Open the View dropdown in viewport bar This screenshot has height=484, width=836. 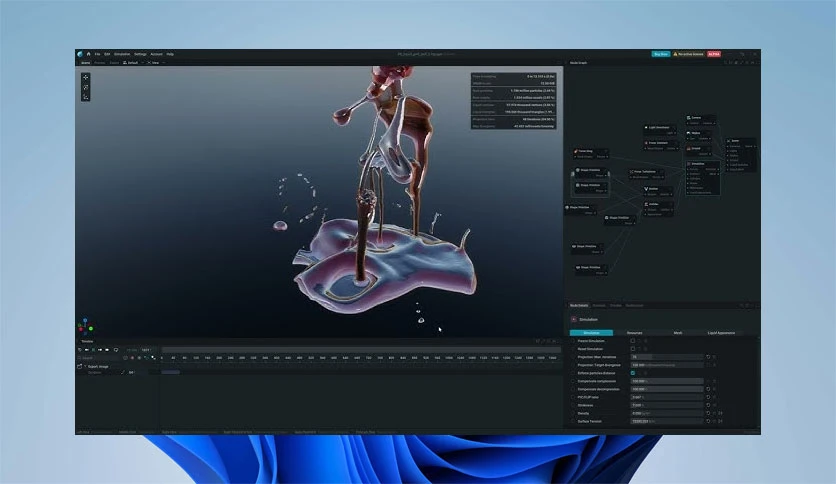coord(156,62)
